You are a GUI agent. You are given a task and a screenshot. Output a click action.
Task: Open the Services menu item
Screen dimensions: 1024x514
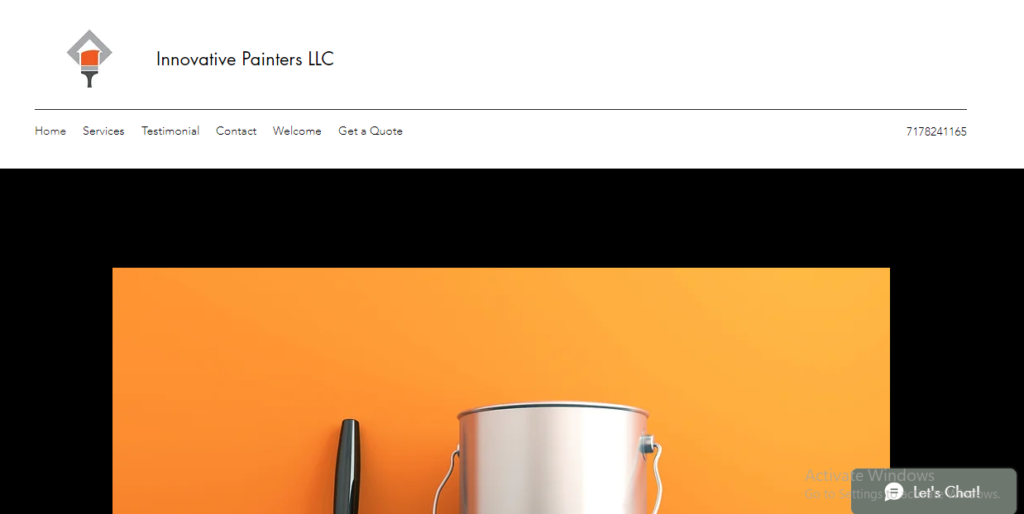pyautogui.click(x=103, y=131)
